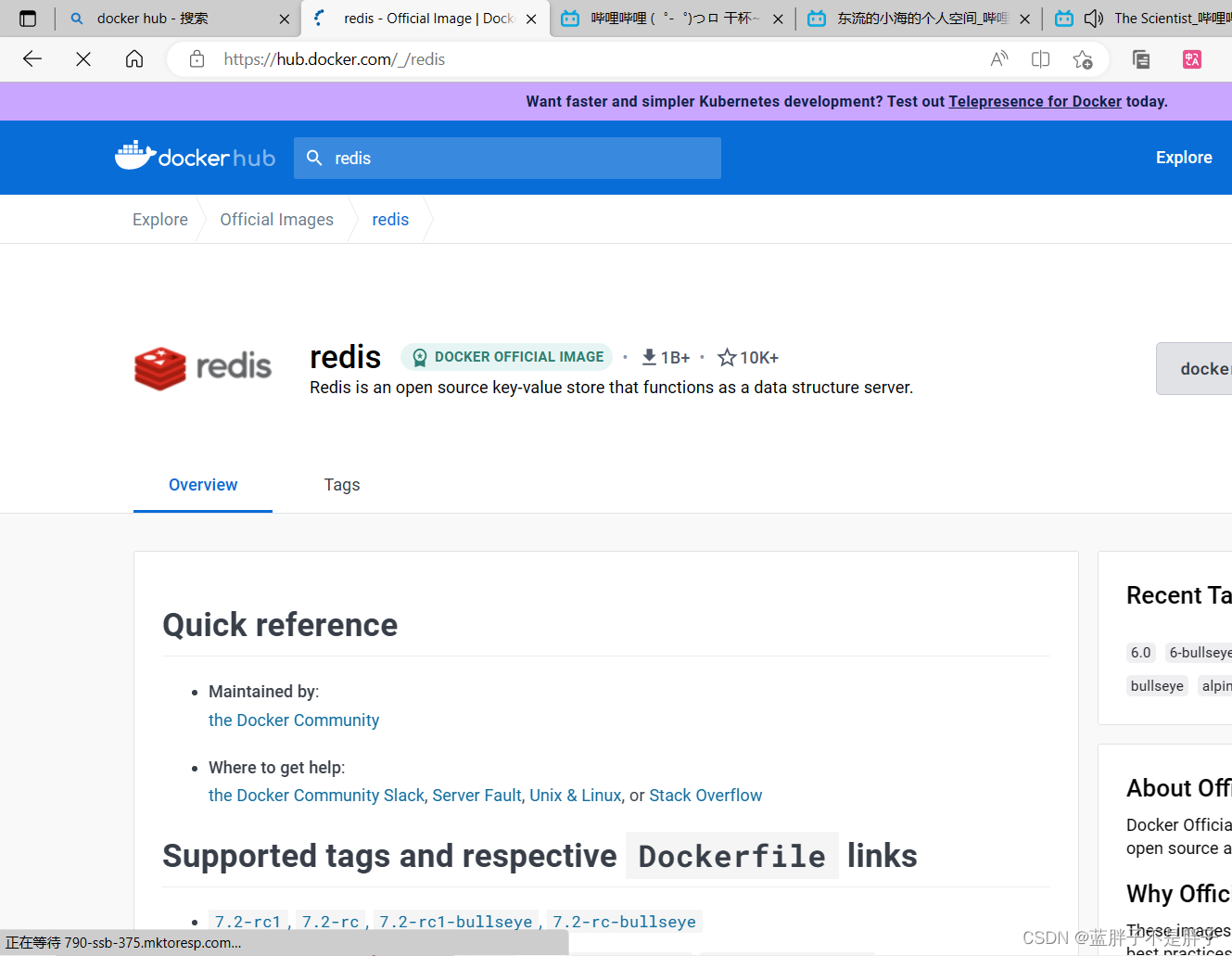Open the Unix & Linux link
Image resolution: width=1232 pixels, height=956 pixels.
click(575, 796)
